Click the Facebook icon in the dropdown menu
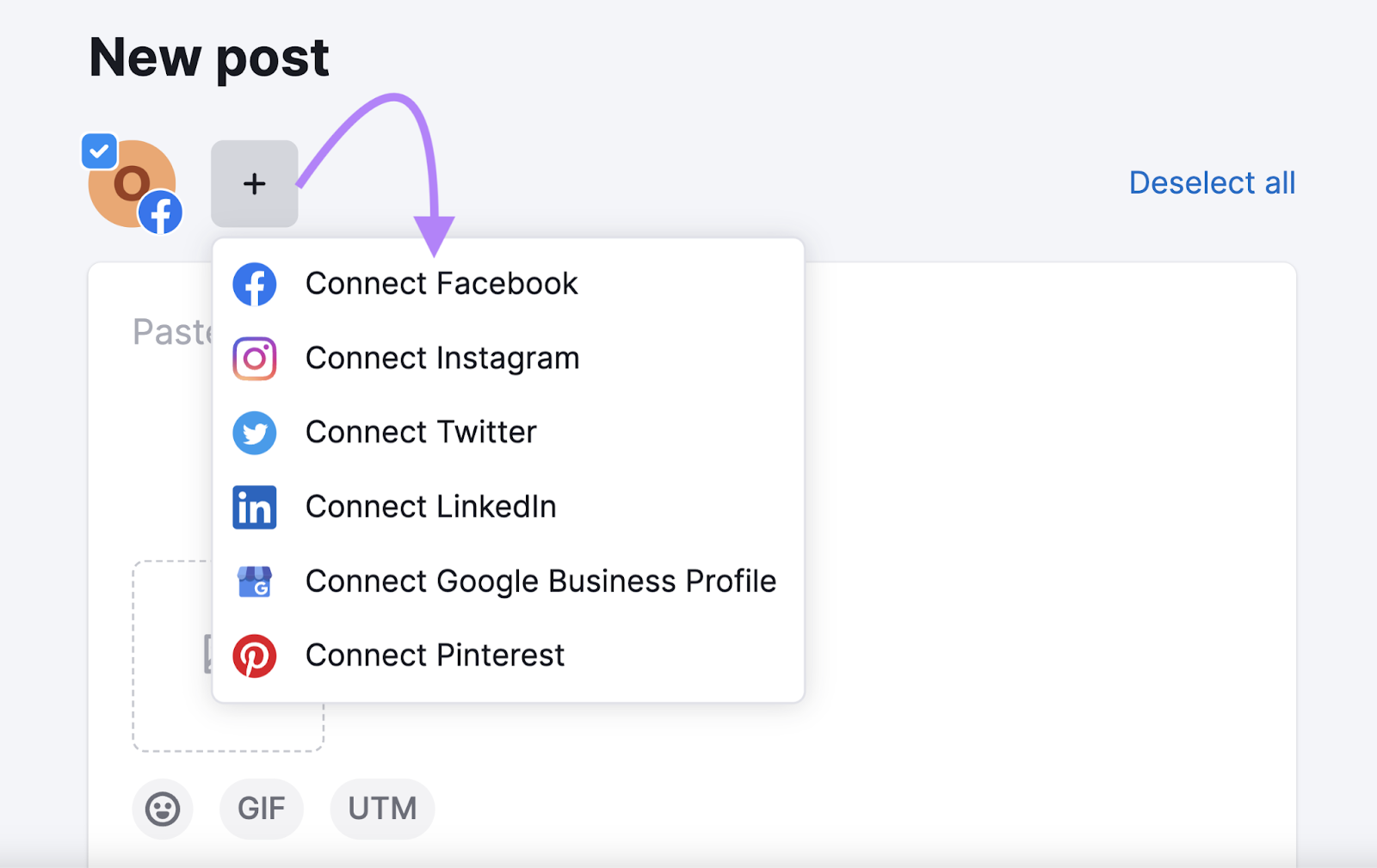Image resolution: width=1377 pixels, height=868 pixels. click(x=254, y=284)
